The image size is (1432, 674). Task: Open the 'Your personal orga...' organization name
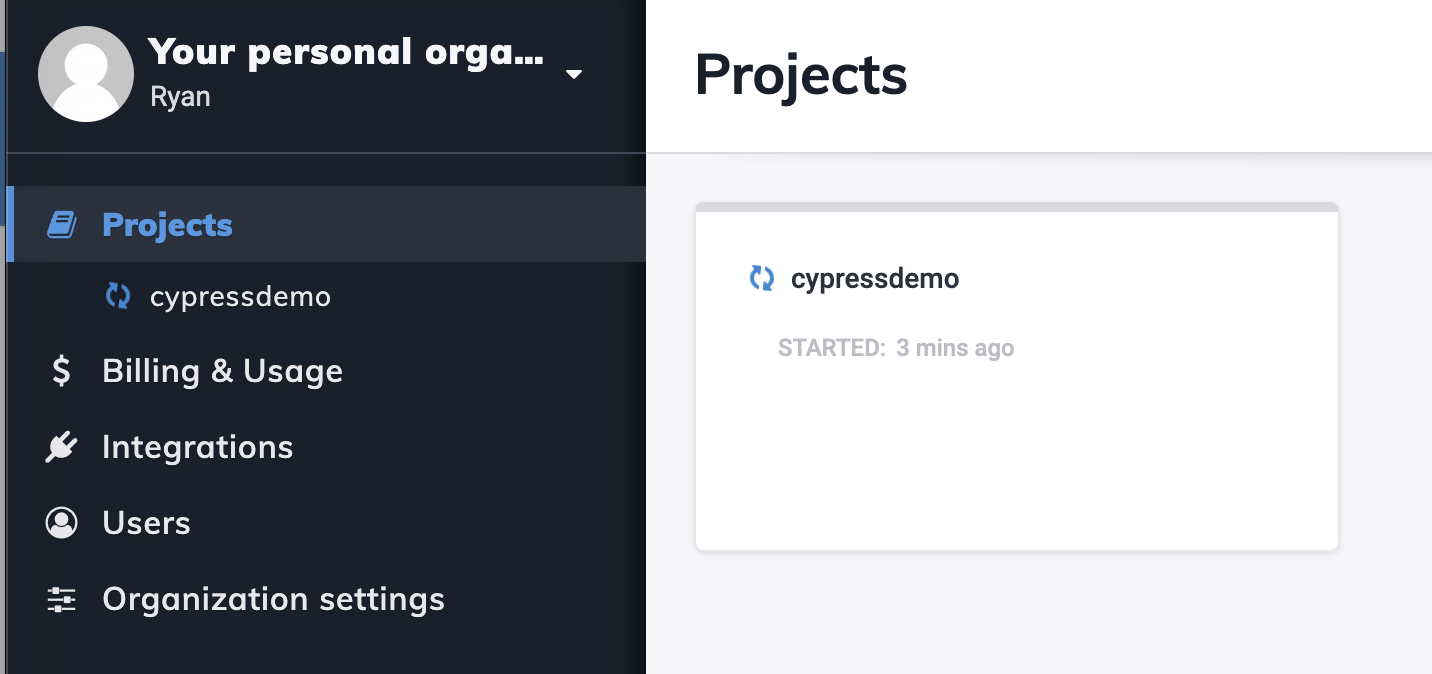(x=346, y=52)
